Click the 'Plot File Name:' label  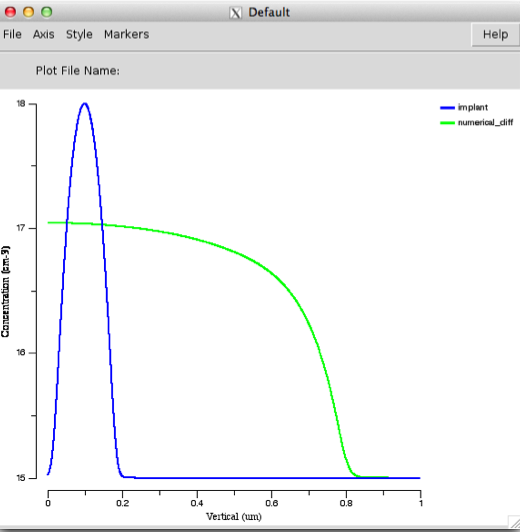coord(78,71)
